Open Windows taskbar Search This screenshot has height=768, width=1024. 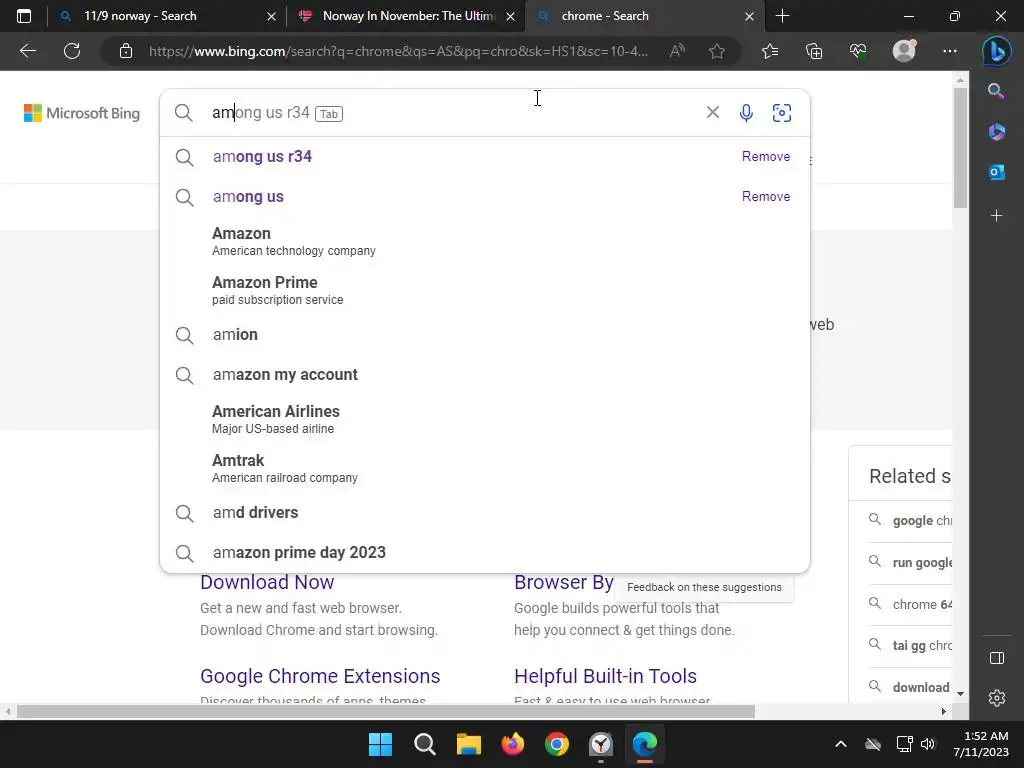point(424,744)
